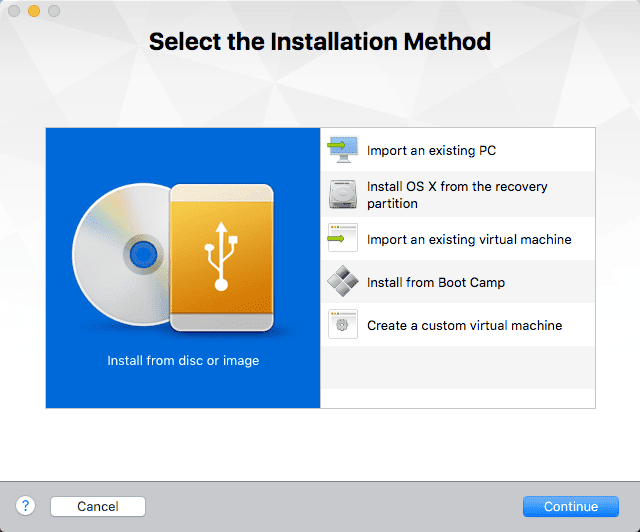Choose "Install from Boot Camp" option
640x532 pixels.
[458, 282]
